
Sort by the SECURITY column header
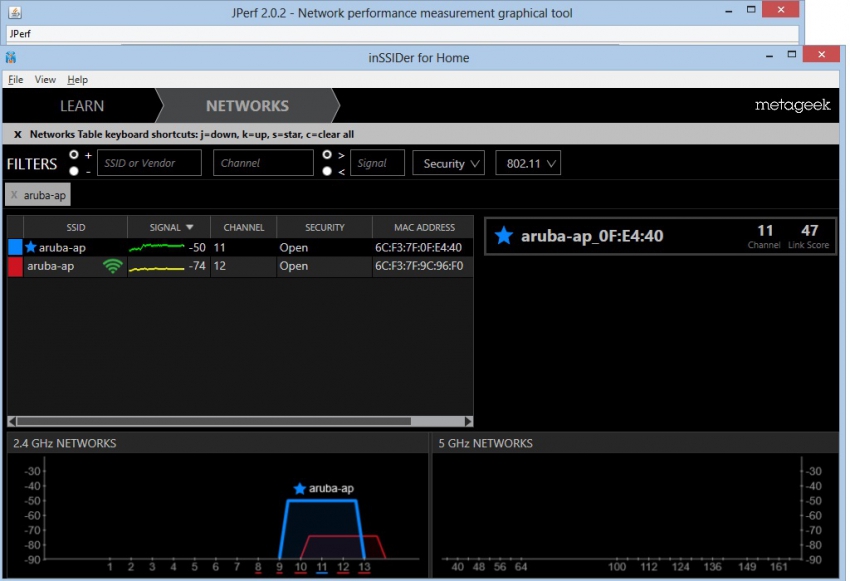tap(324, 228)
